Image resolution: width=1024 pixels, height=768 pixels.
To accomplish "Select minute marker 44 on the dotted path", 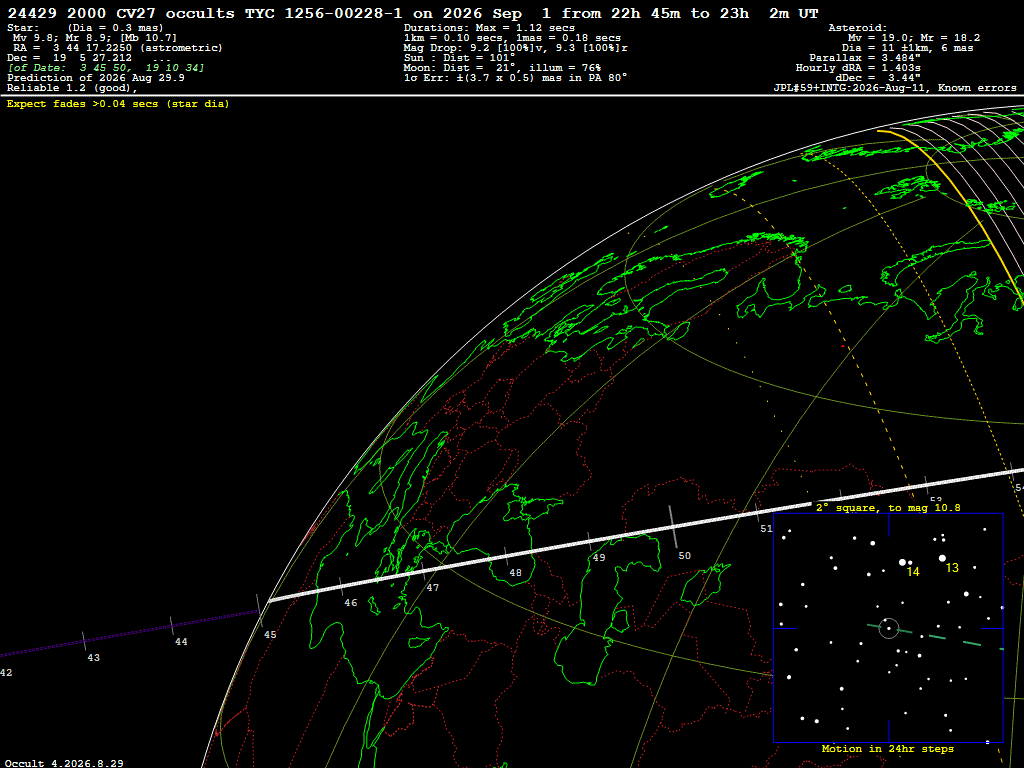I will coord(181,642).
